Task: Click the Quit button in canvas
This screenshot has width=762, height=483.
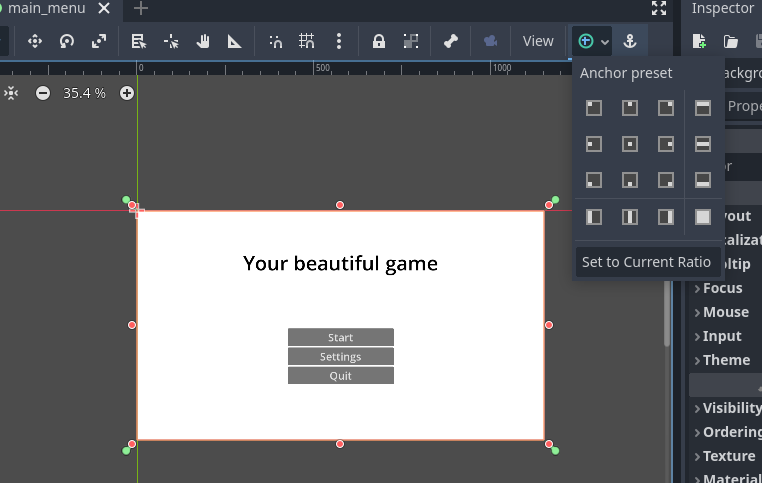Action: pos(341,376)
